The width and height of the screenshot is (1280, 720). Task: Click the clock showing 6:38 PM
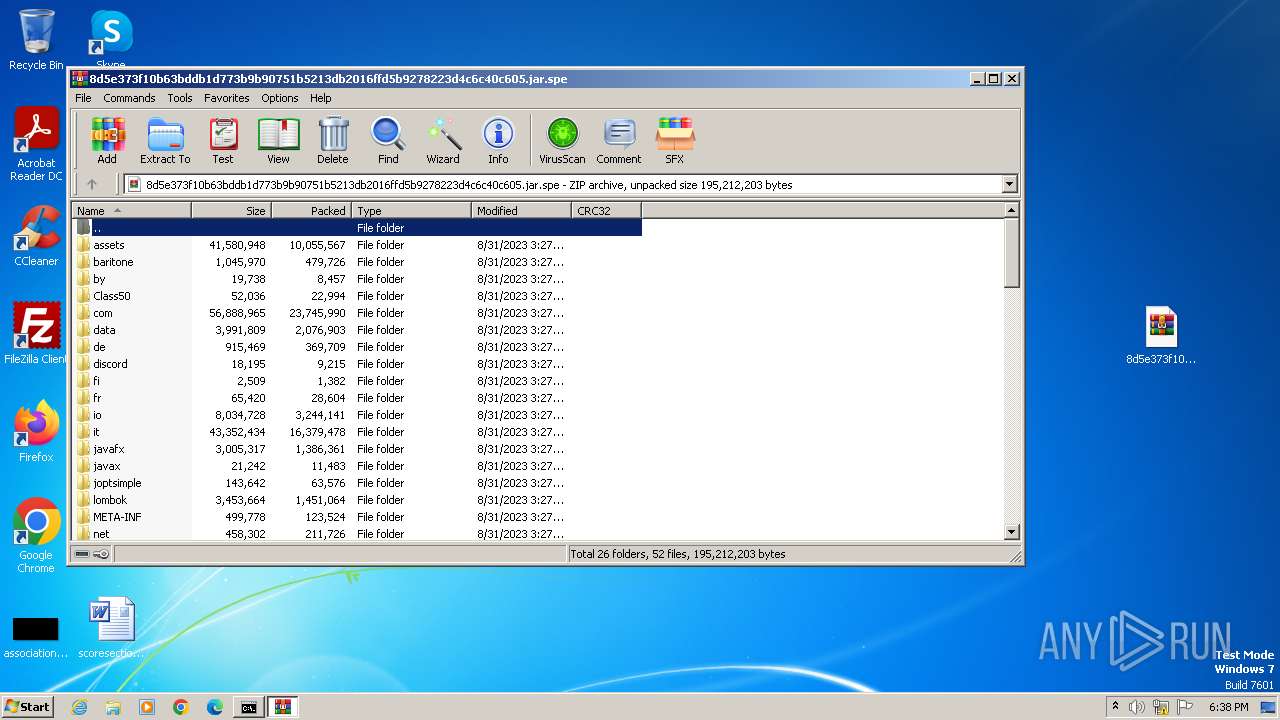(x=1229, y=707)
